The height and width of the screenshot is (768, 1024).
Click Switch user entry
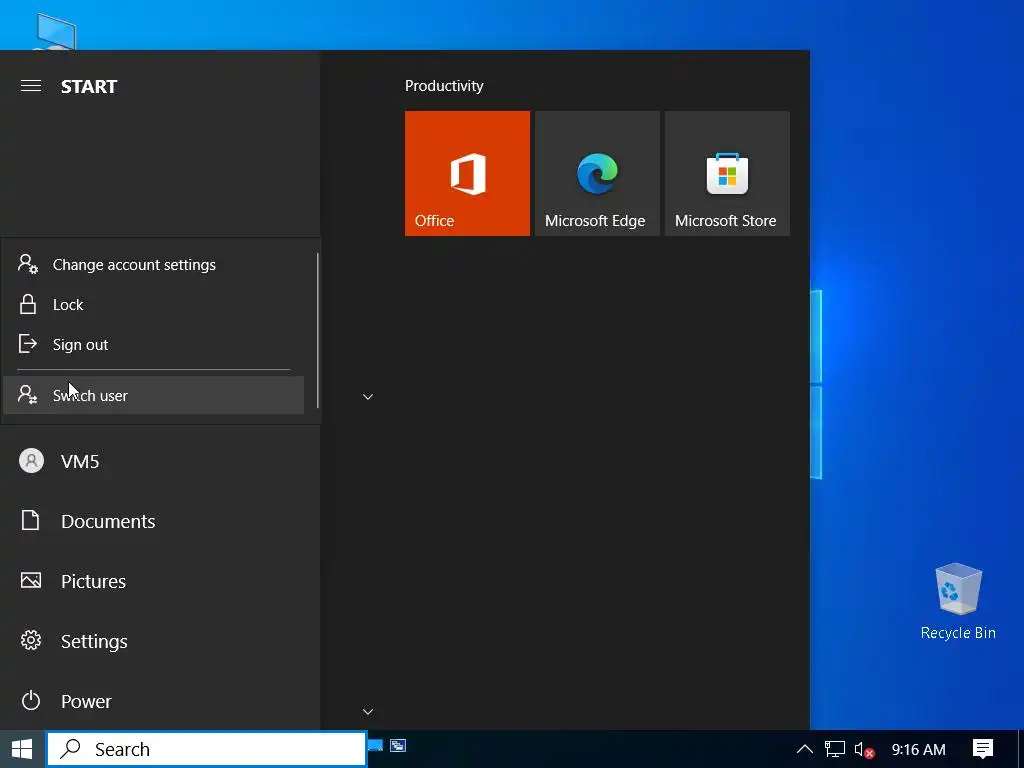point(153,395)
